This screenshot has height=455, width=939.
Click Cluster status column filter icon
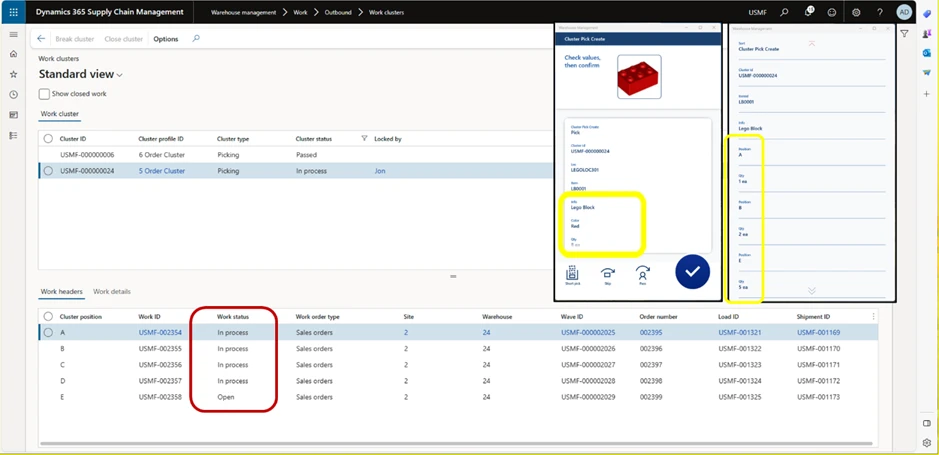[364, 138]
